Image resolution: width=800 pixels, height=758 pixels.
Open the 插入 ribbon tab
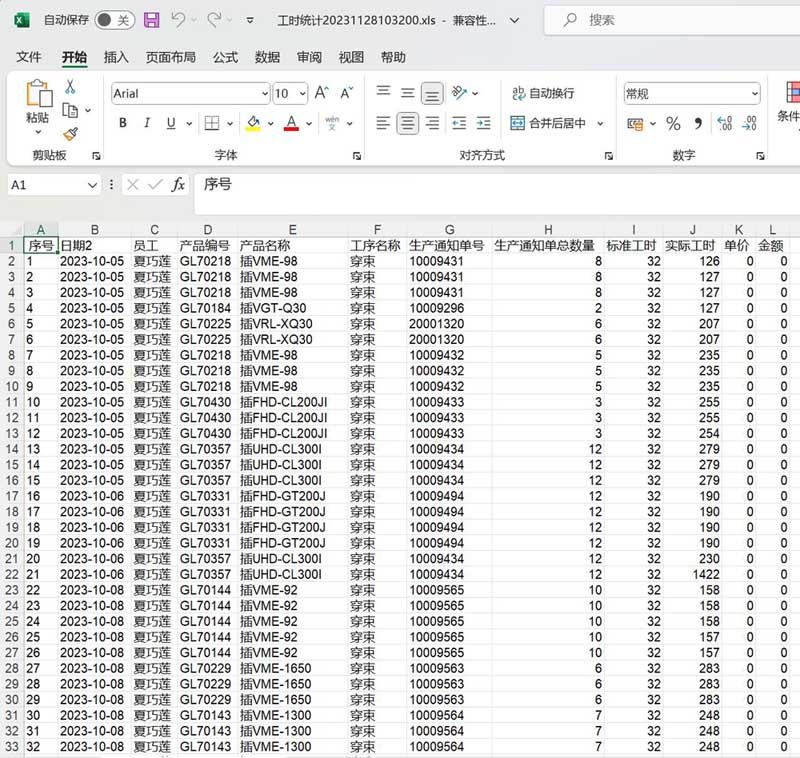click(x=116, y=58)
